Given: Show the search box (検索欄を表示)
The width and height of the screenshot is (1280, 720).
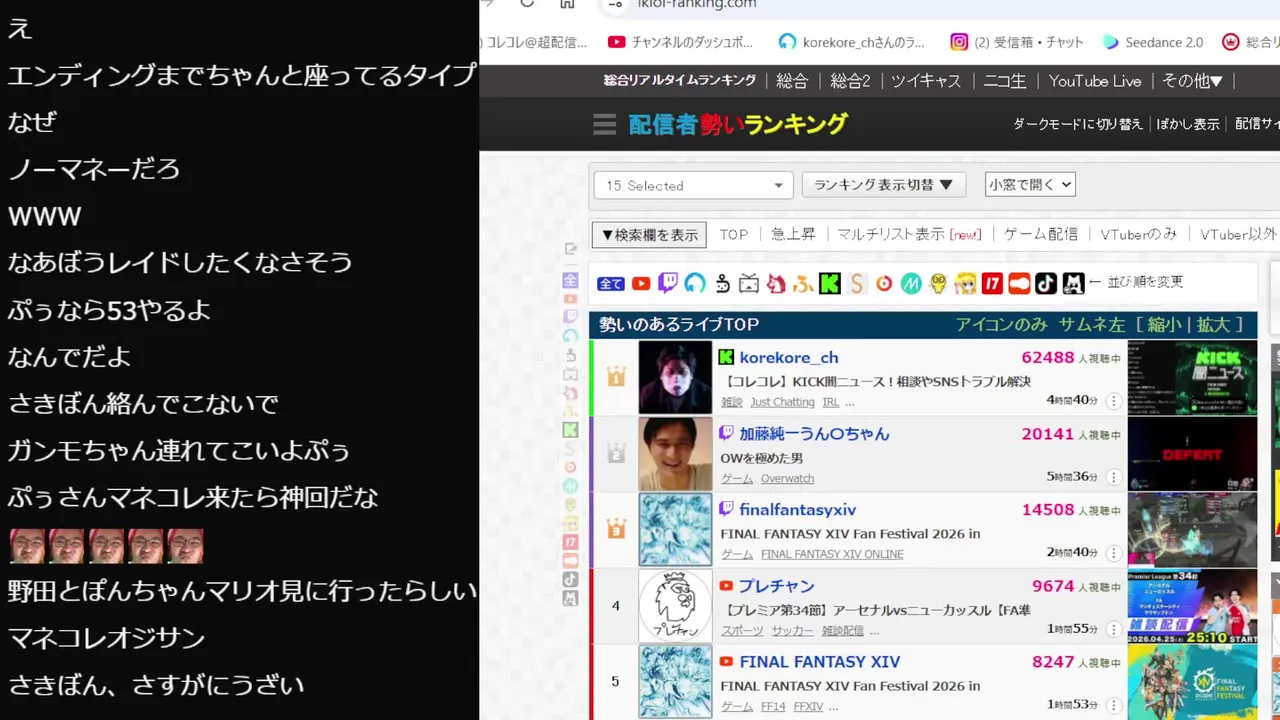Looking at the screenshot, I should coord(649,235).
